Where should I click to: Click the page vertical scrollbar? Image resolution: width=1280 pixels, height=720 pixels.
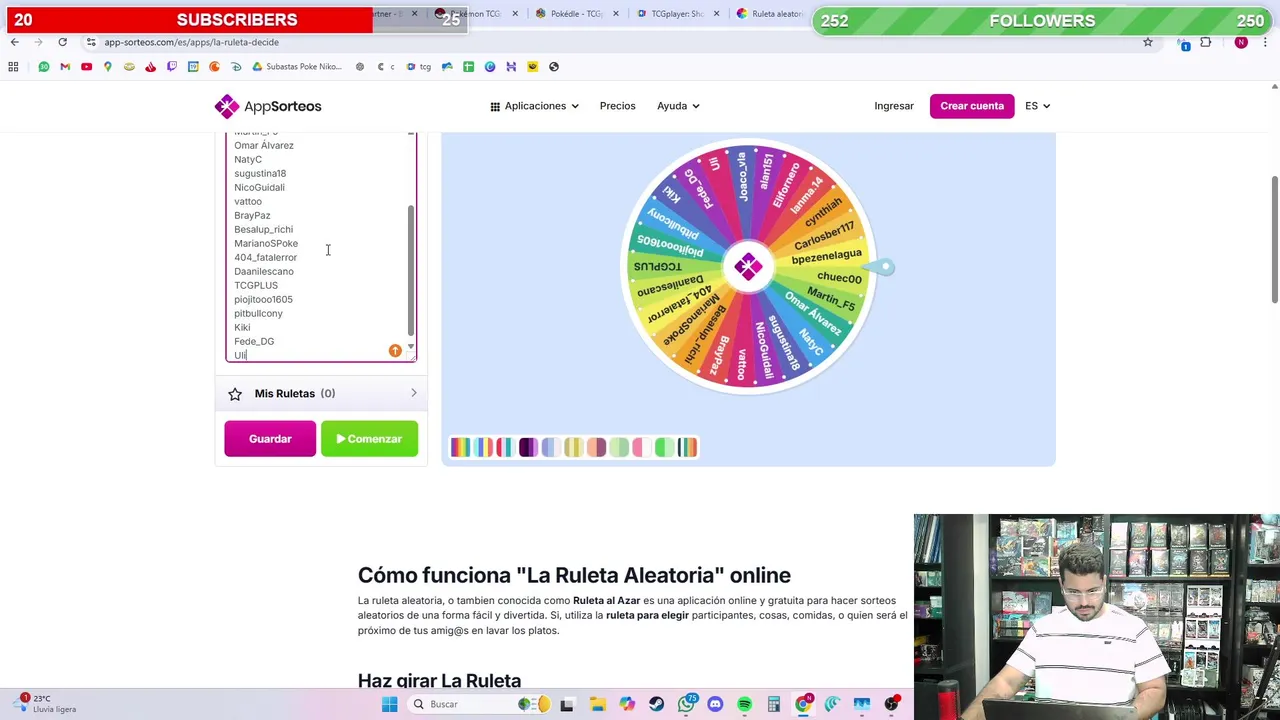click(1274, 240)
